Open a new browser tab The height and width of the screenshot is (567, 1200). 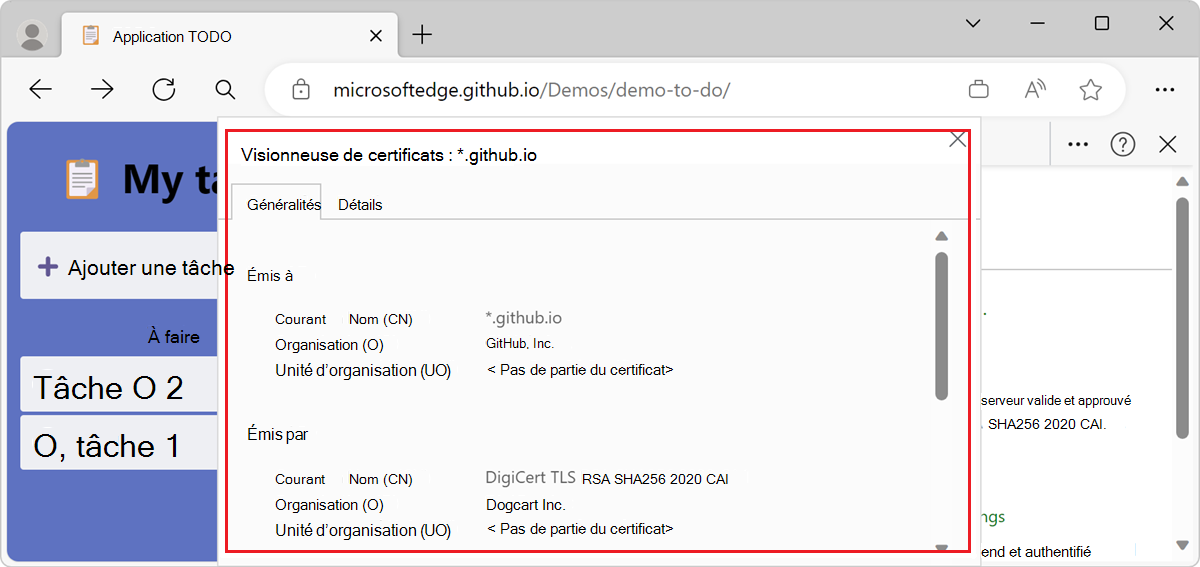point(423,35)
